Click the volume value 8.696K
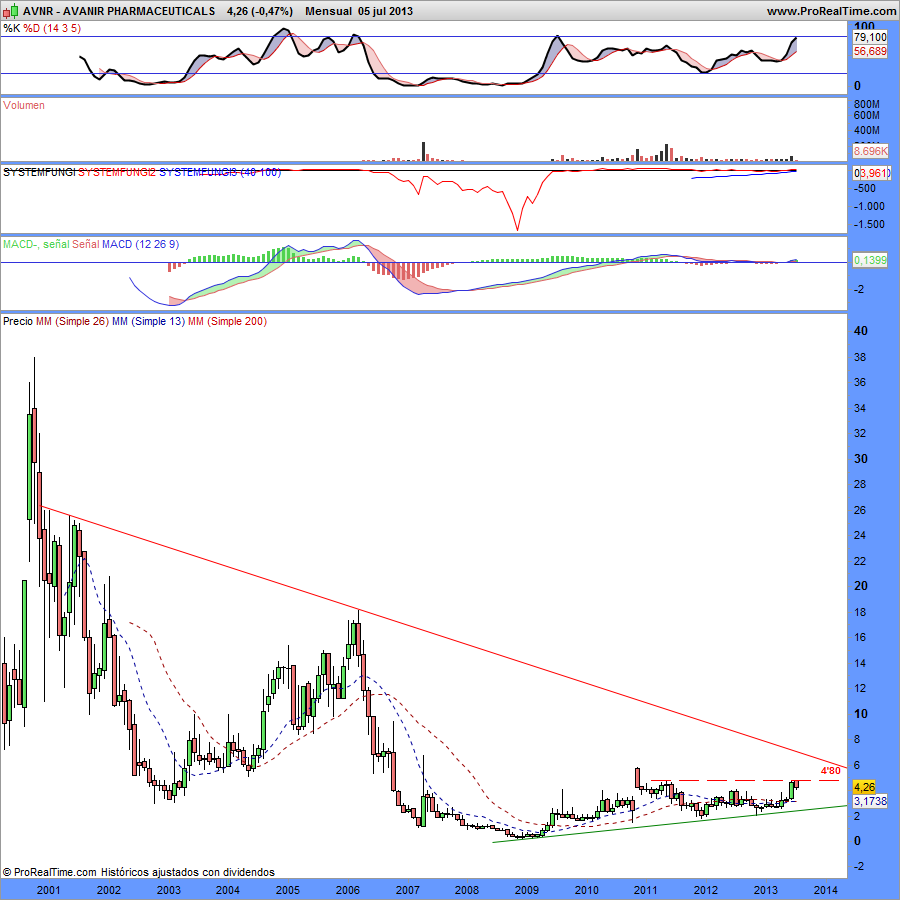900x900 pixels. click(x=870, y=152)
